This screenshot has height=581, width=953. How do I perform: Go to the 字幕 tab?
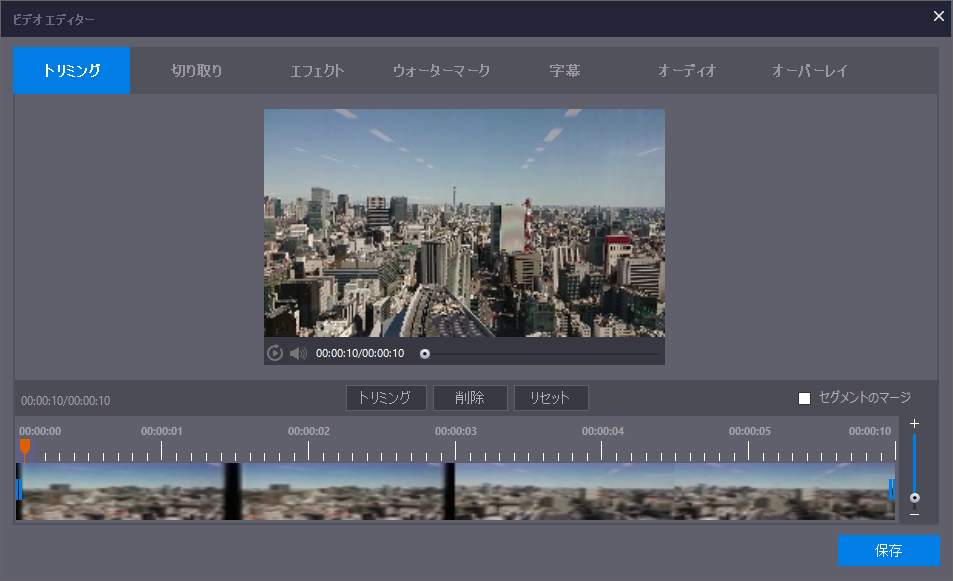coord(564,71)
